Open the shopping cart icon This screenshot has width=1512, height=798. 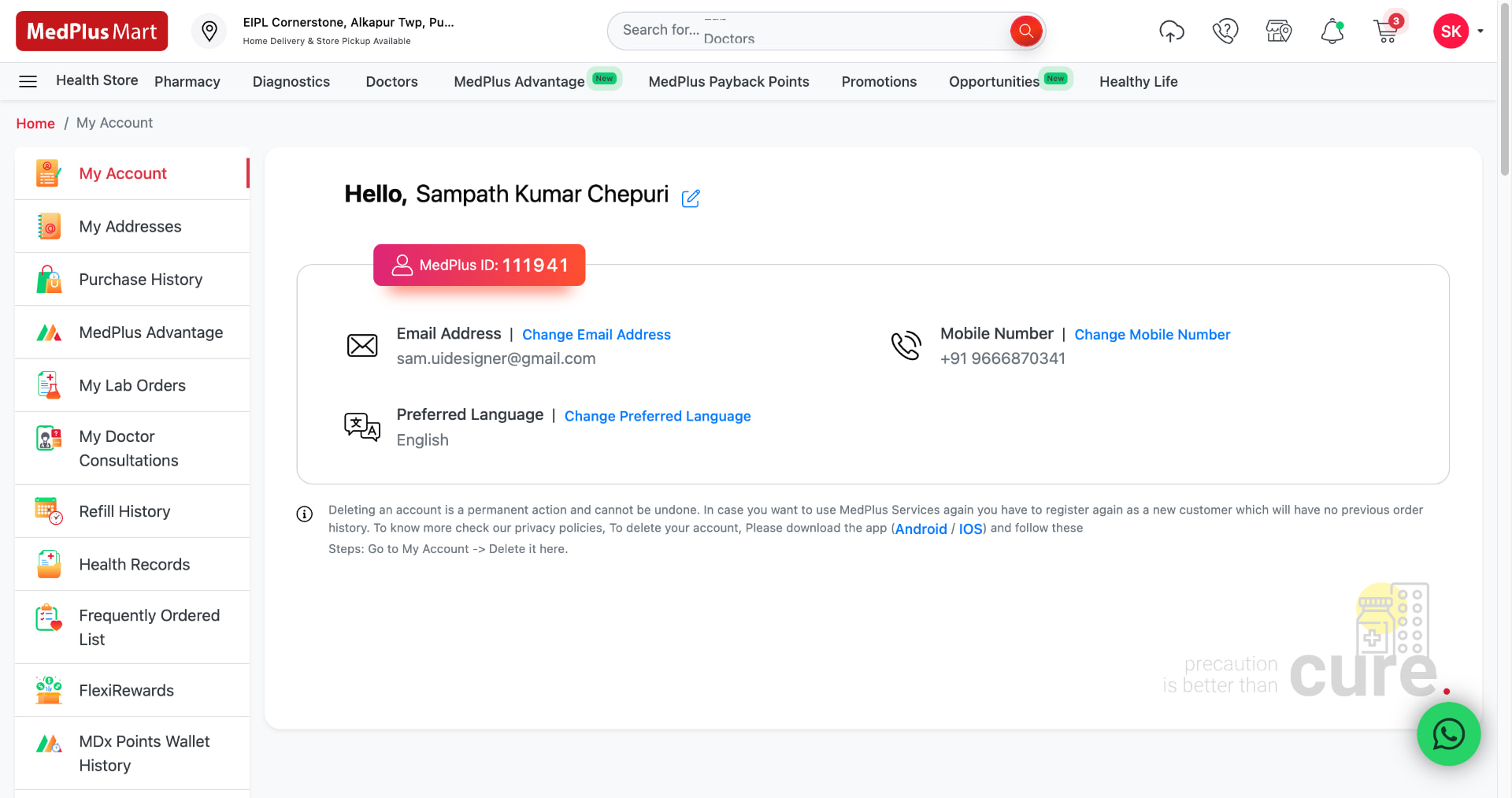tap(1386, 31)
